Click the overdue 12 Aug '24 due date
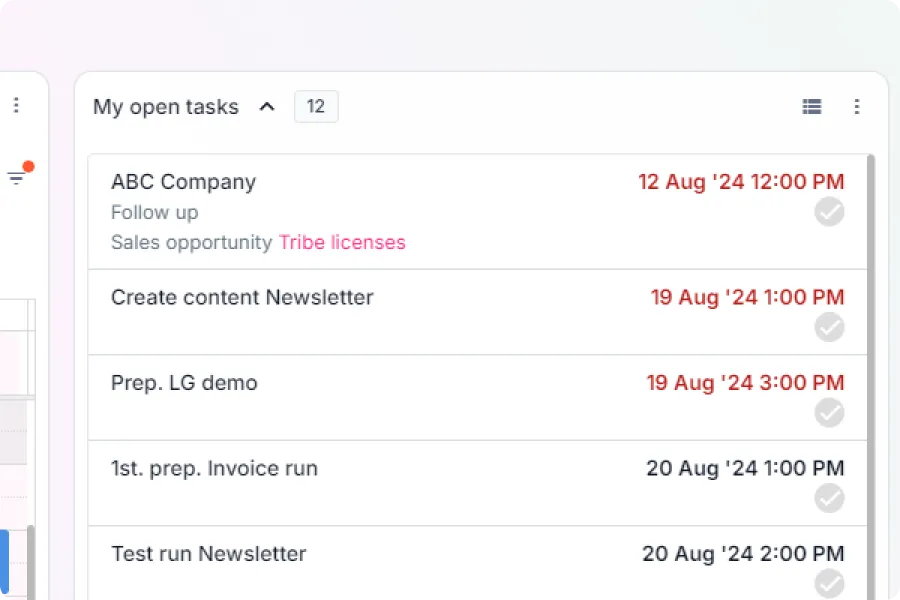 pyautogui.click(x=741, y=182)
